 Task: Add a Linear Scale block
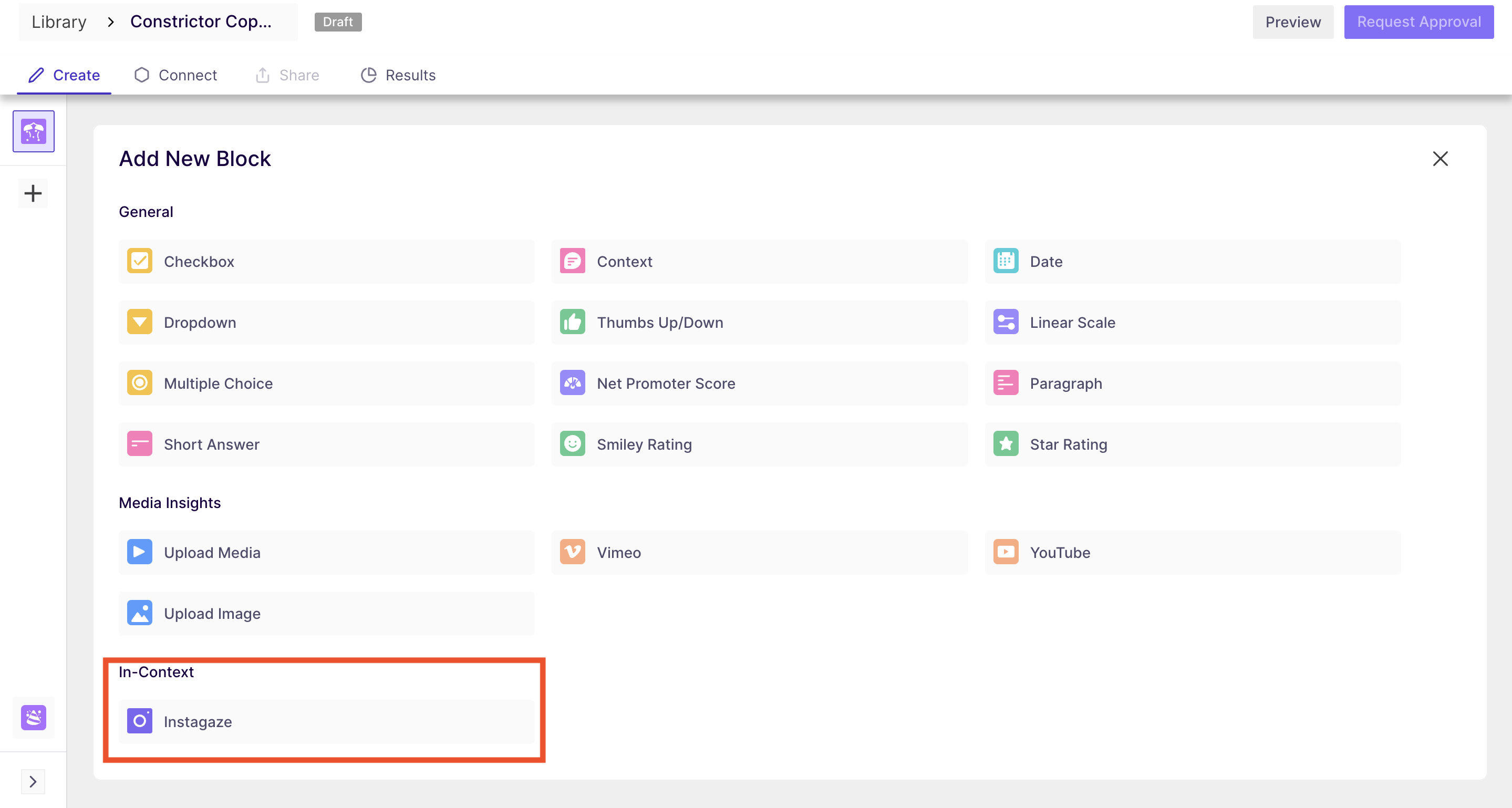click(x=1193, y=323)
